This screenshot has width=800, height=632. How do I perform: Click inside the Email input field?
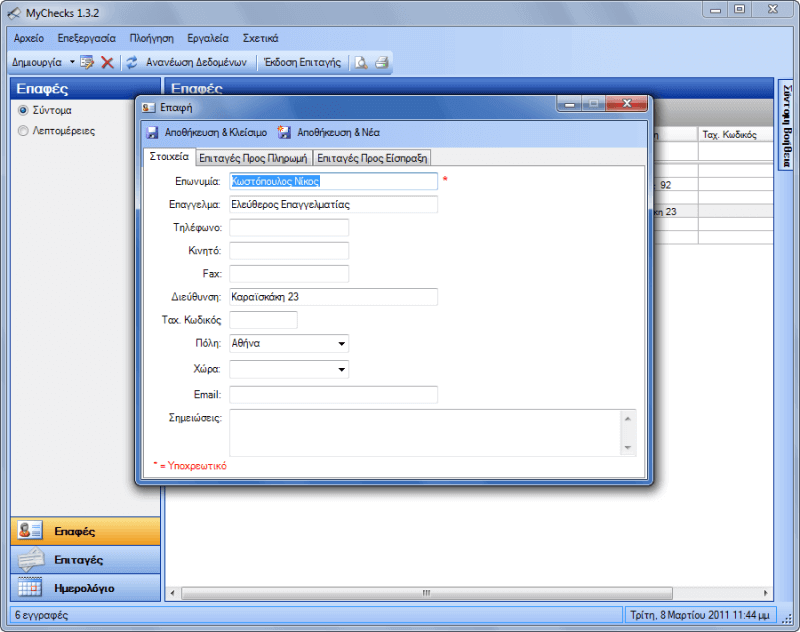coord(333,395)
